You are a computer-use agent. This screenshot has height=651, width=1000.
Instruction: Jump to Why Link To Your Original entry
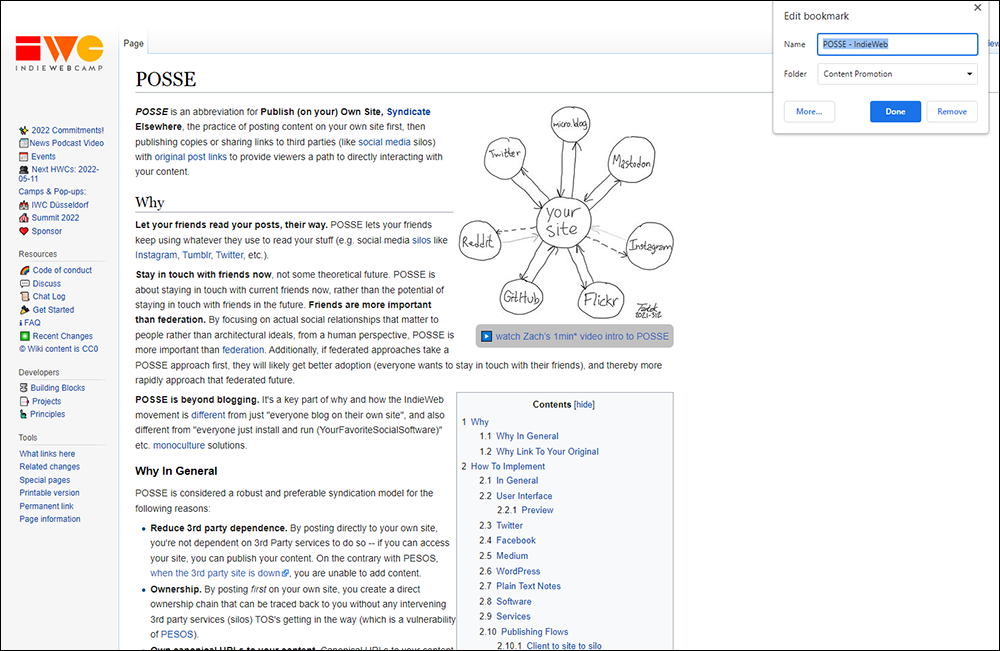[x=547, y=451]
